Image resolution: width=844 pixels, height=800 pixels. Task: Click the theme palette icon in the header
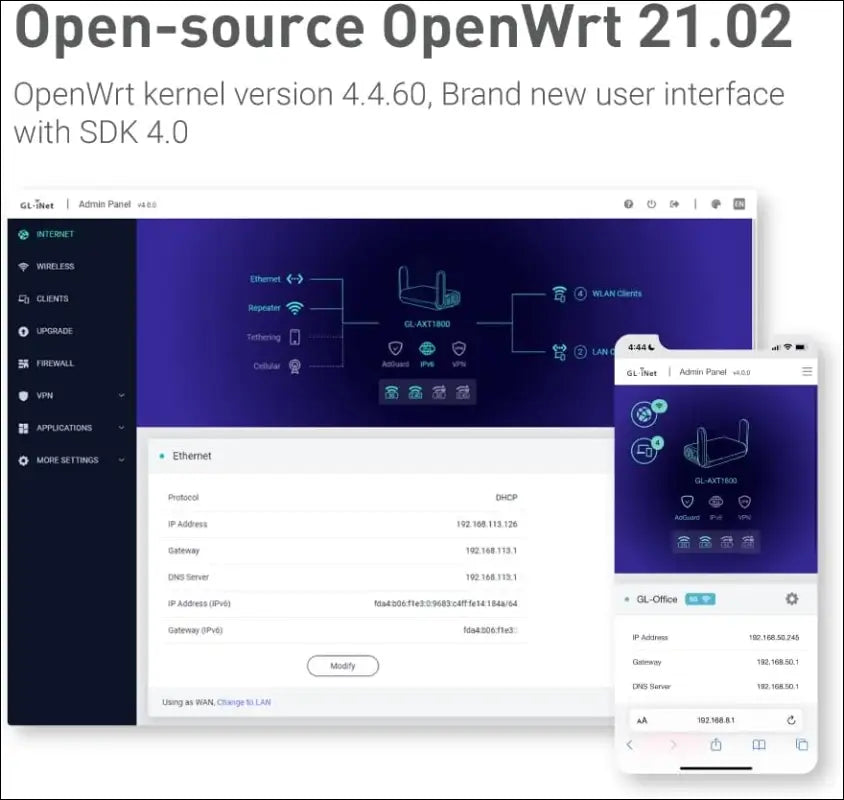(x=716, y=204)
